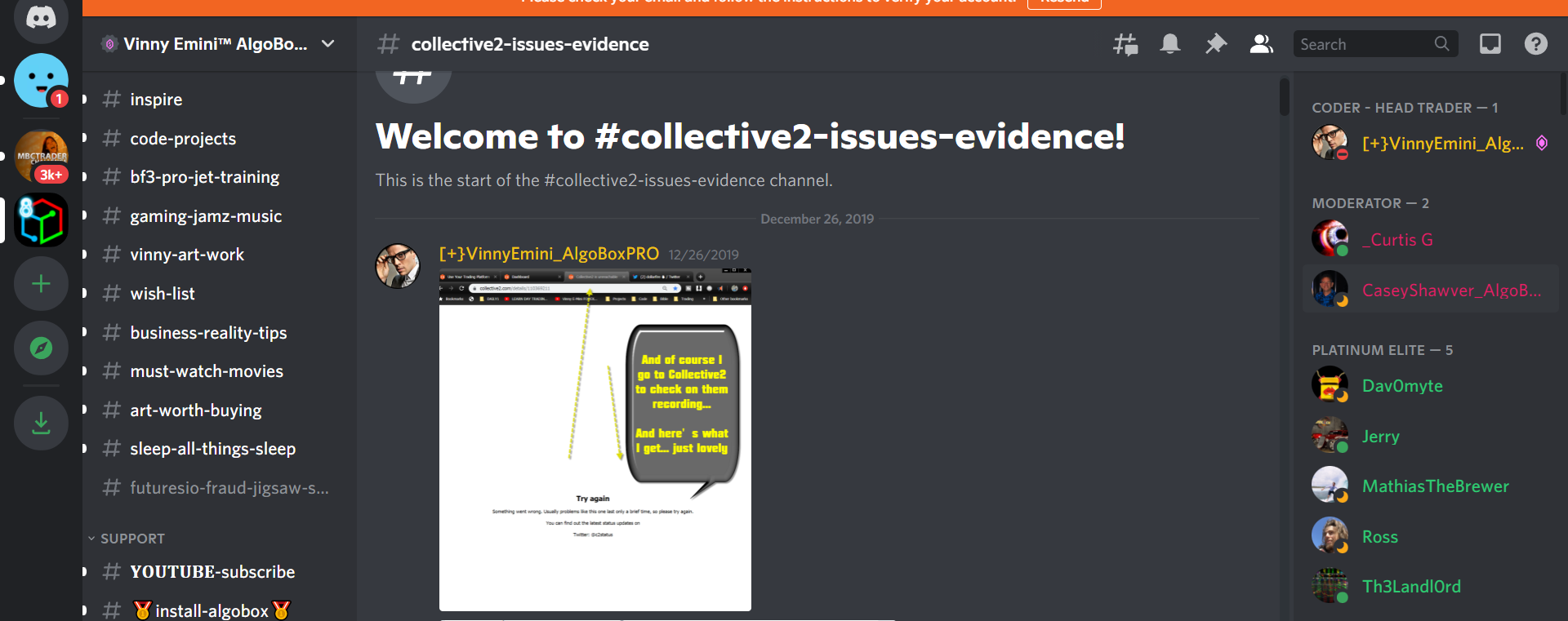Viewport: 1568px width, 621px height.
Task: Select _Curtis G in member list
Action: click(1431, 240)
